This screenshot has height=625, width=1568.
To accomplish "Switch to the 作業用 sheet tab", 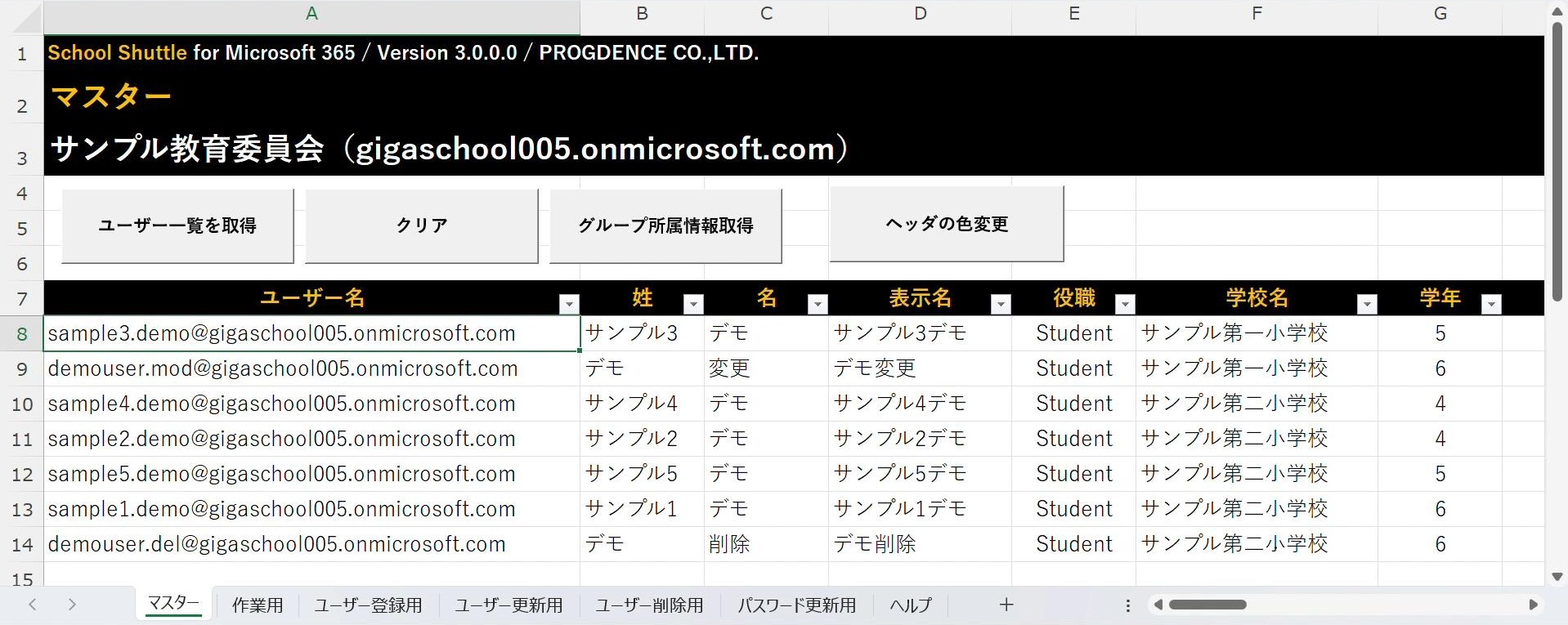I will [x=258, y=605].
